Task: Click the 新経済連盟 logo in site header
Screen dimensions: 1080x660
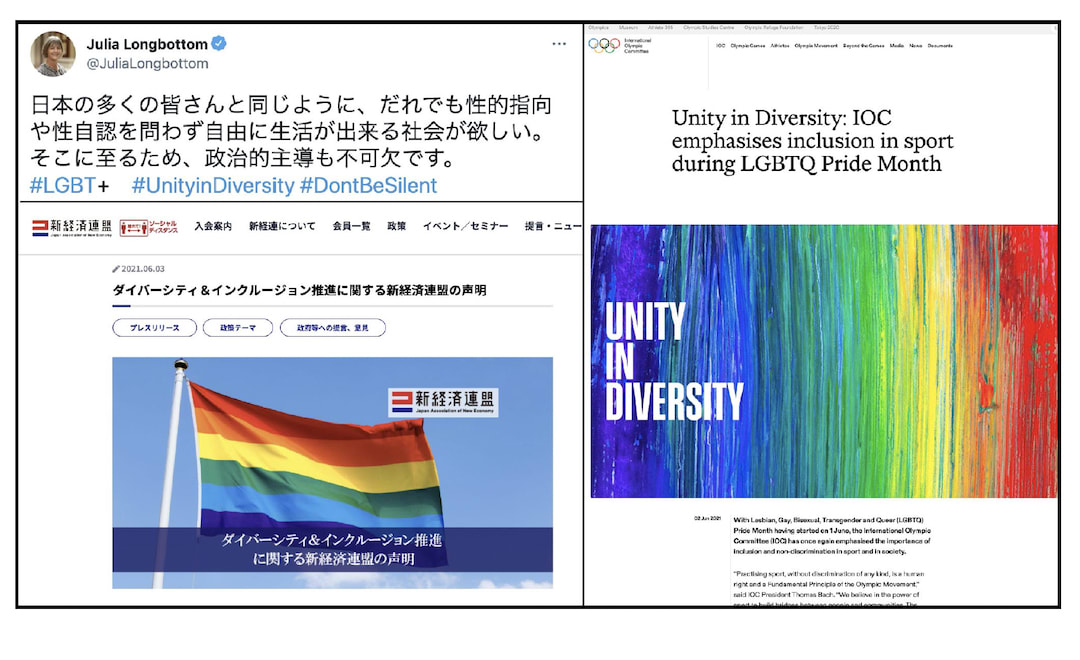Action: pos(72,227)
